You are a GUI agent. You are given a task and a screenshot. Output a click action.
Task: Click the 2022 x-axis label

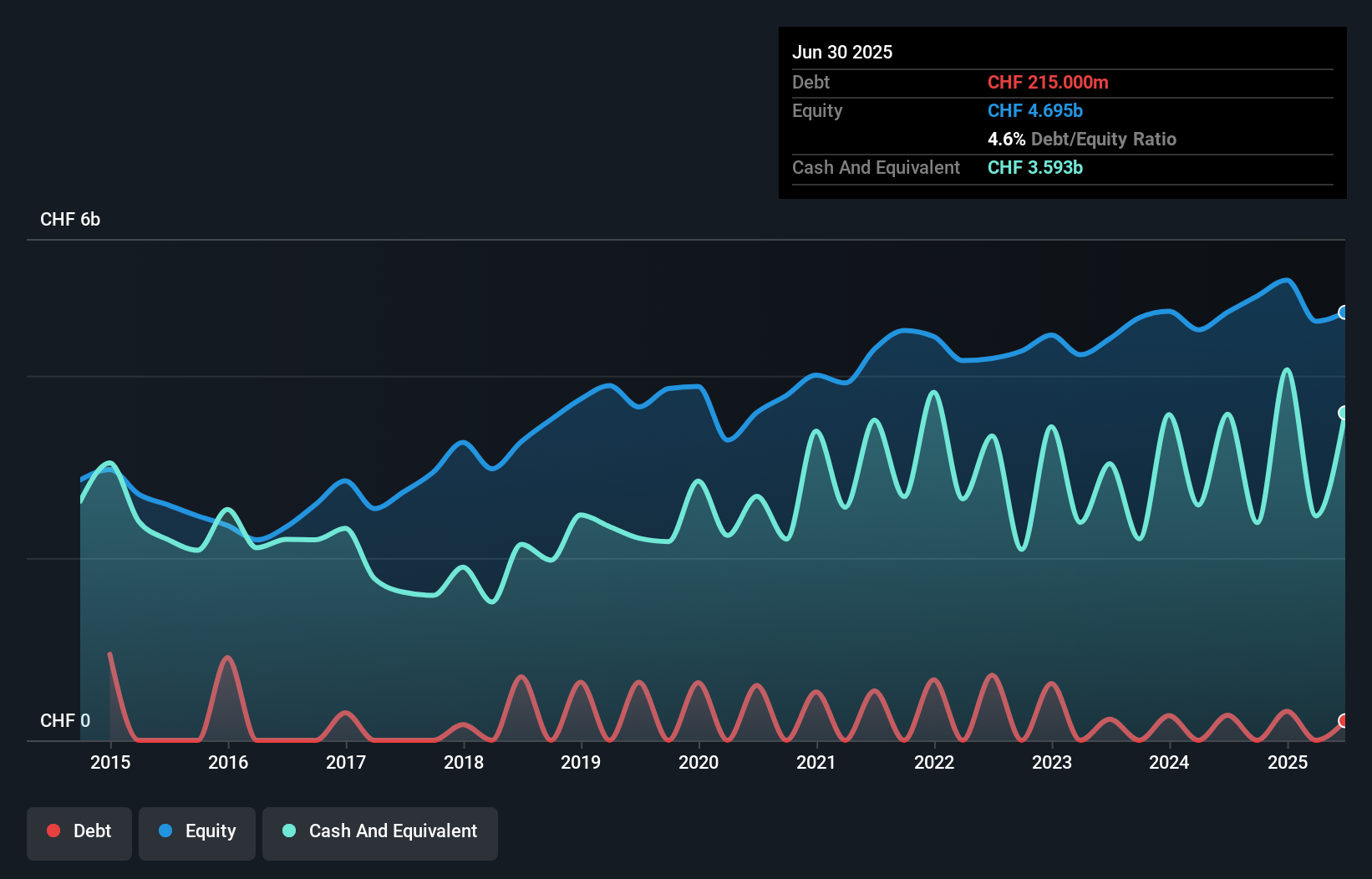point(934,762)
